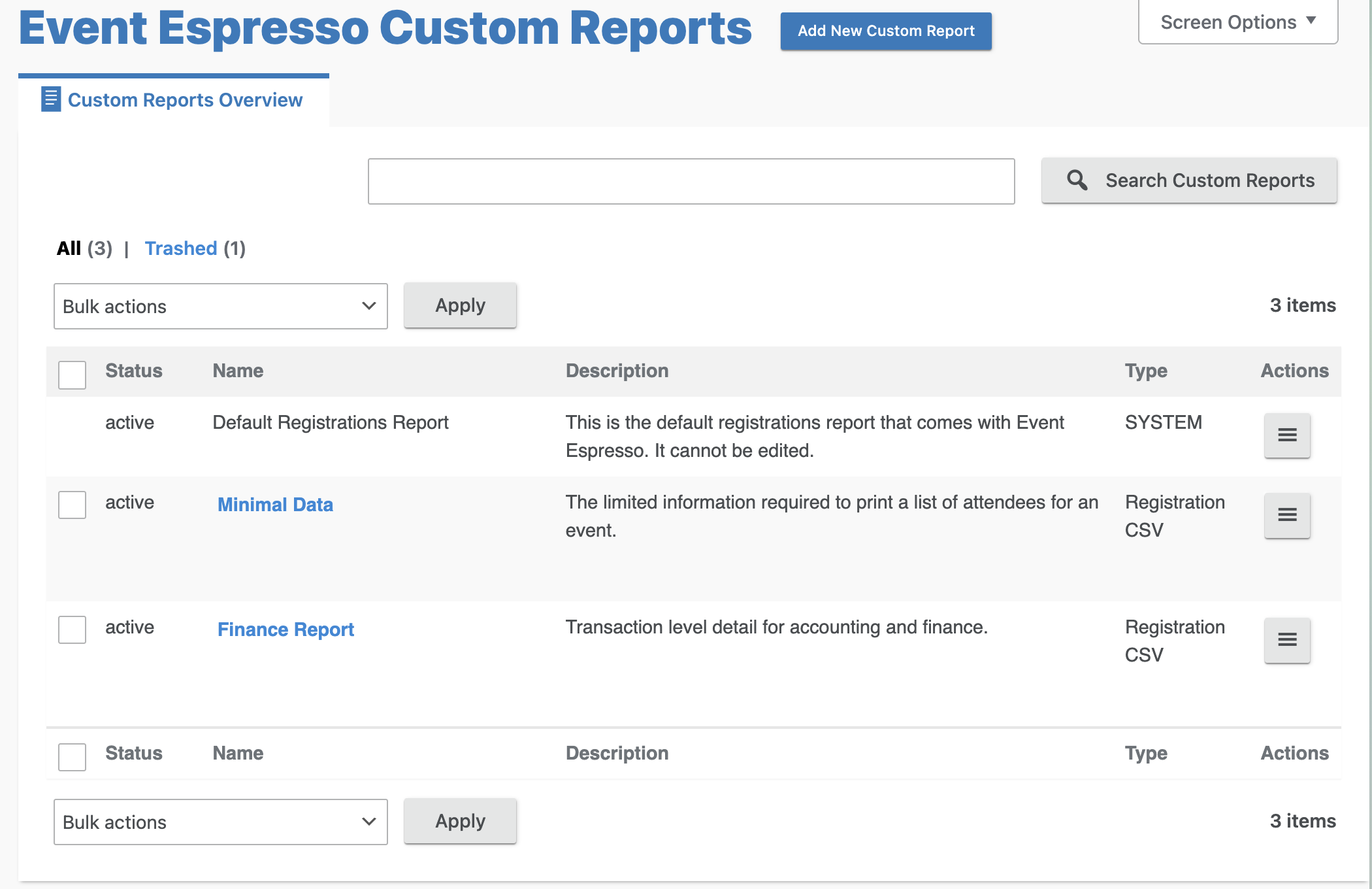Expand the bottom Bulk actions dropdown
The width and height of the screenshot is (1372, 889).
click(220, 822)
